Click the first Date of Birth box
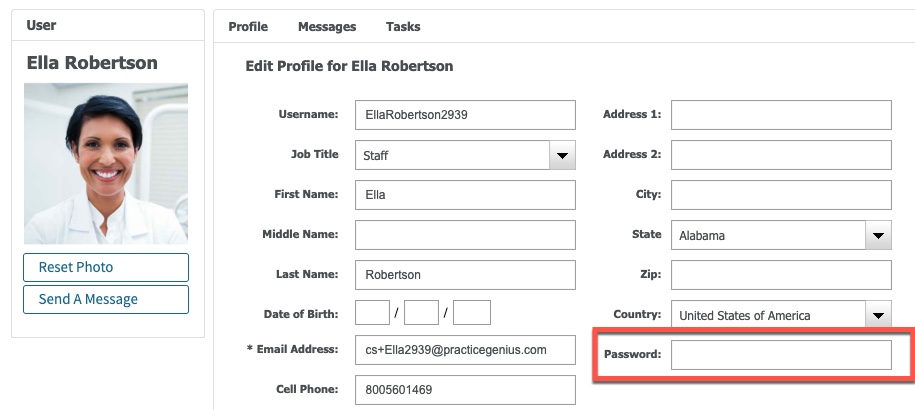Viewport: 915px width, 410px height. 372,314
